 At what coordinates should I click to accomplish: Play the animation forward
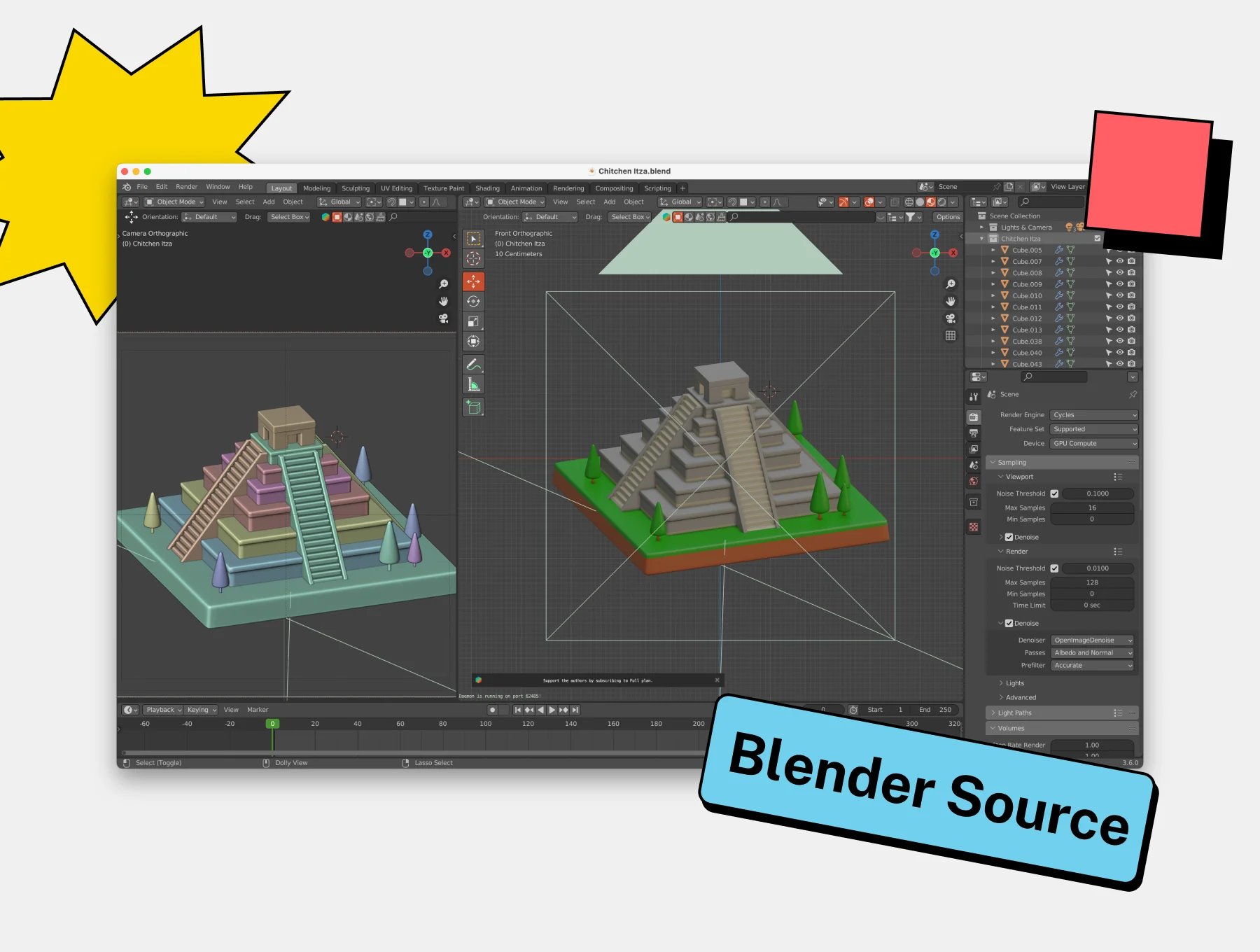coord(552,710)
